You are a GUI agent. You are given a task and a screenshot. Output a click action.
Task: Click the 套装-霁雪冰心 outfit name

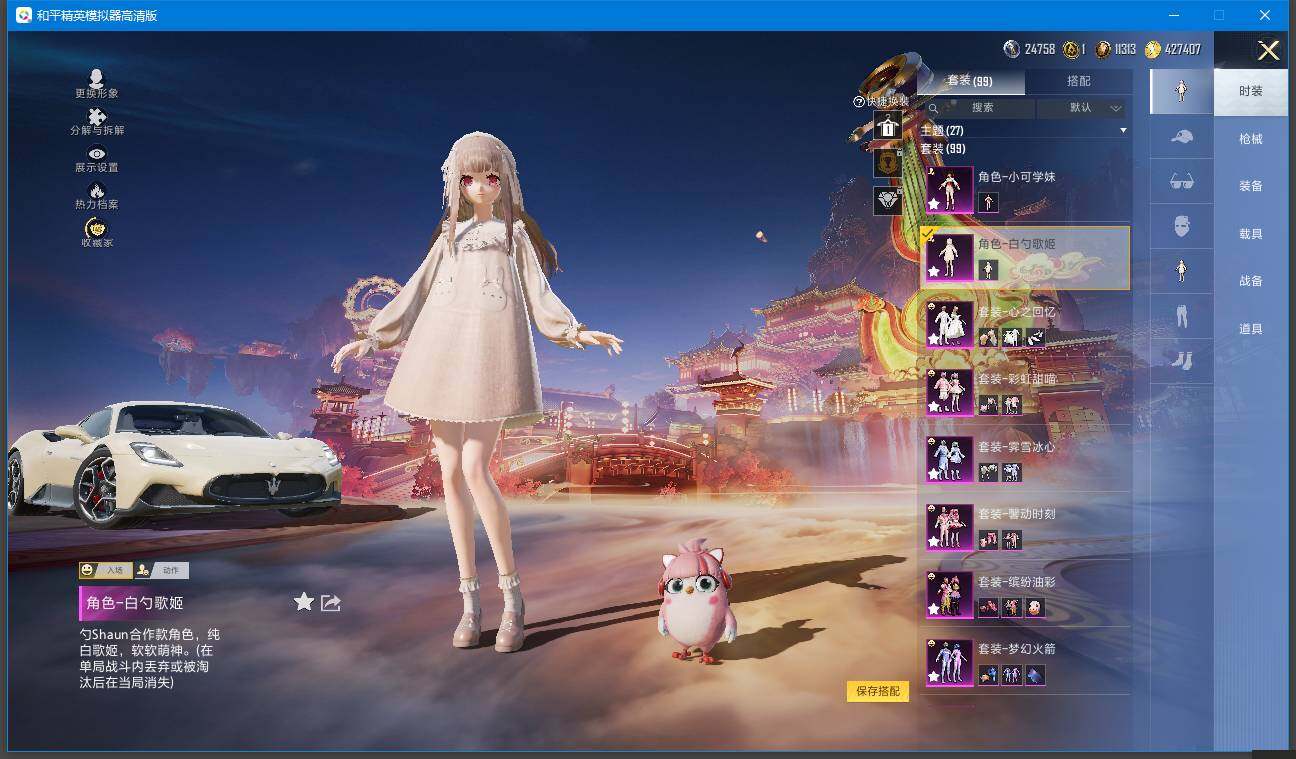tap(1016, 447)
